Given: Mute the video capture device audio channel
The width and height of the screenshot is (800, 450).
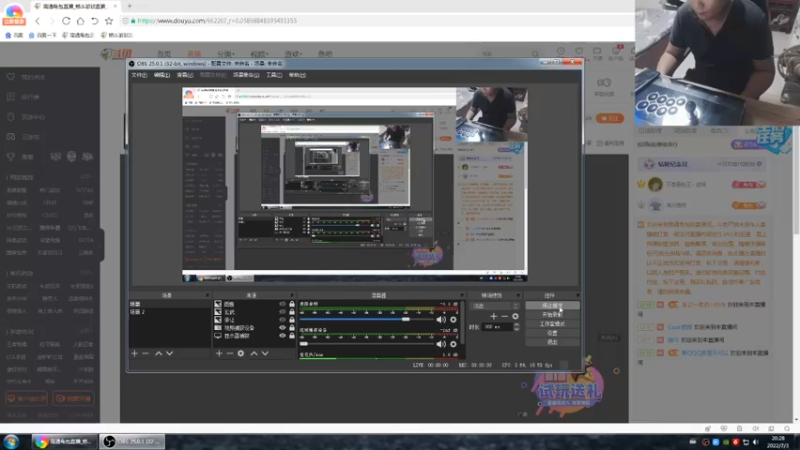Looking at the screenshot, I should tap(441, 344).
